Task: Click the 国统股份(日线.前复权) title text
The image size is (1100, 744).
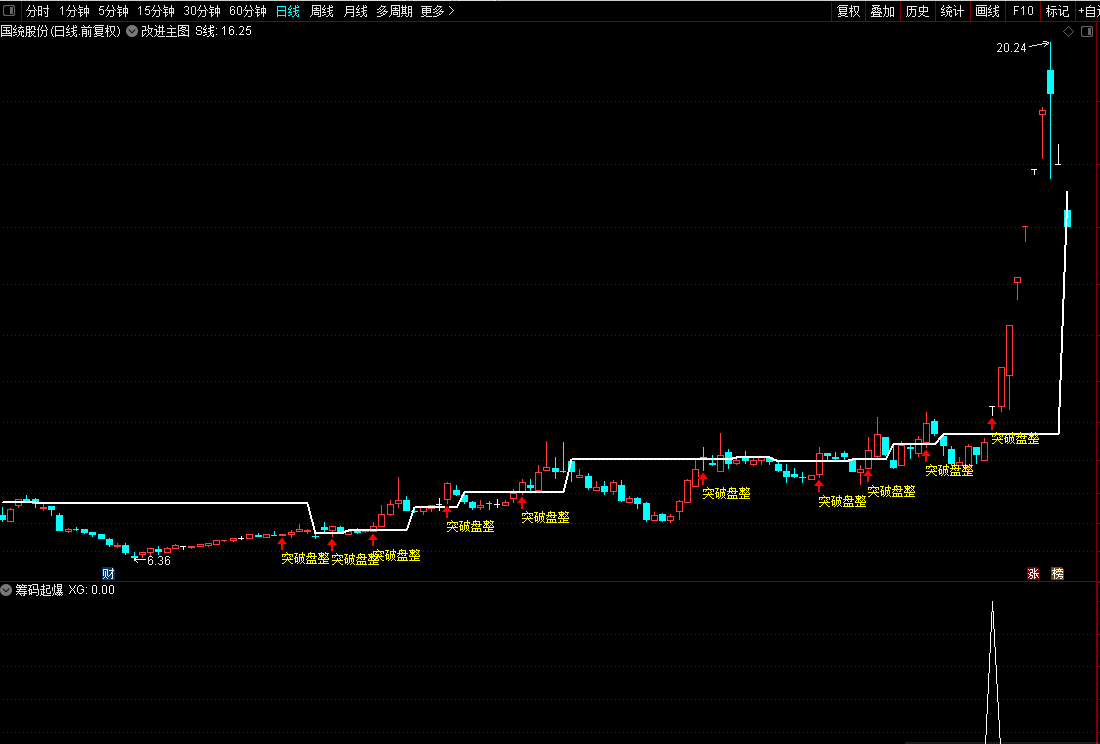Action: tap(61, 31)
